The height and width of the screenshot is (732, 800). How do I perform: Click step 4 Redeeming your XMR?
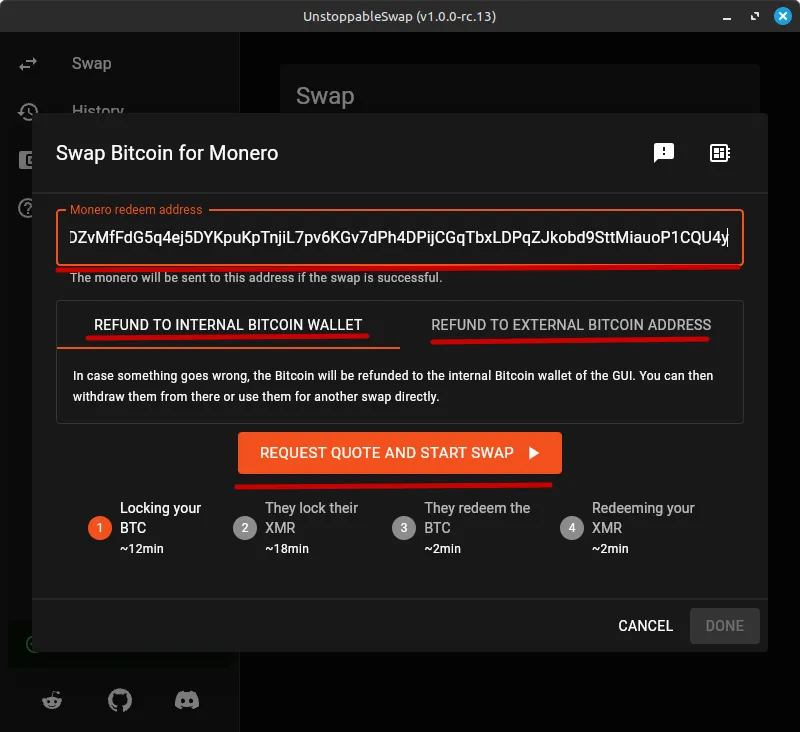[628, 528]
